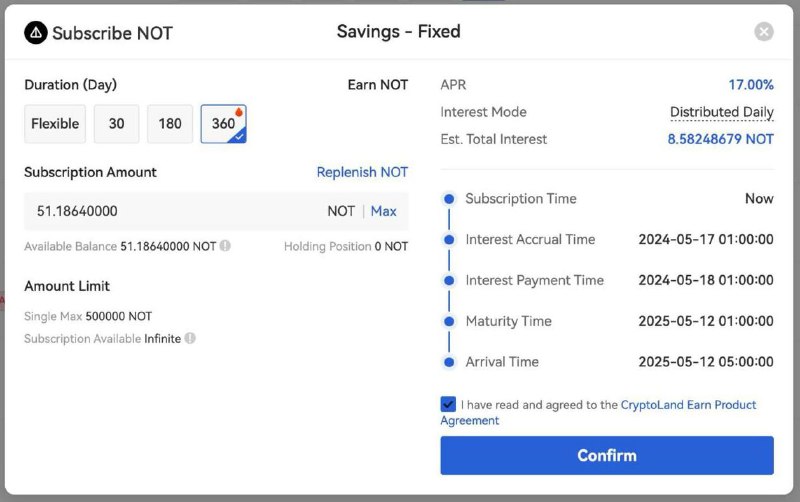
Task: Click Interest Payment Time 2024-05-18 01:00:00
Action: tap(706, 280)
